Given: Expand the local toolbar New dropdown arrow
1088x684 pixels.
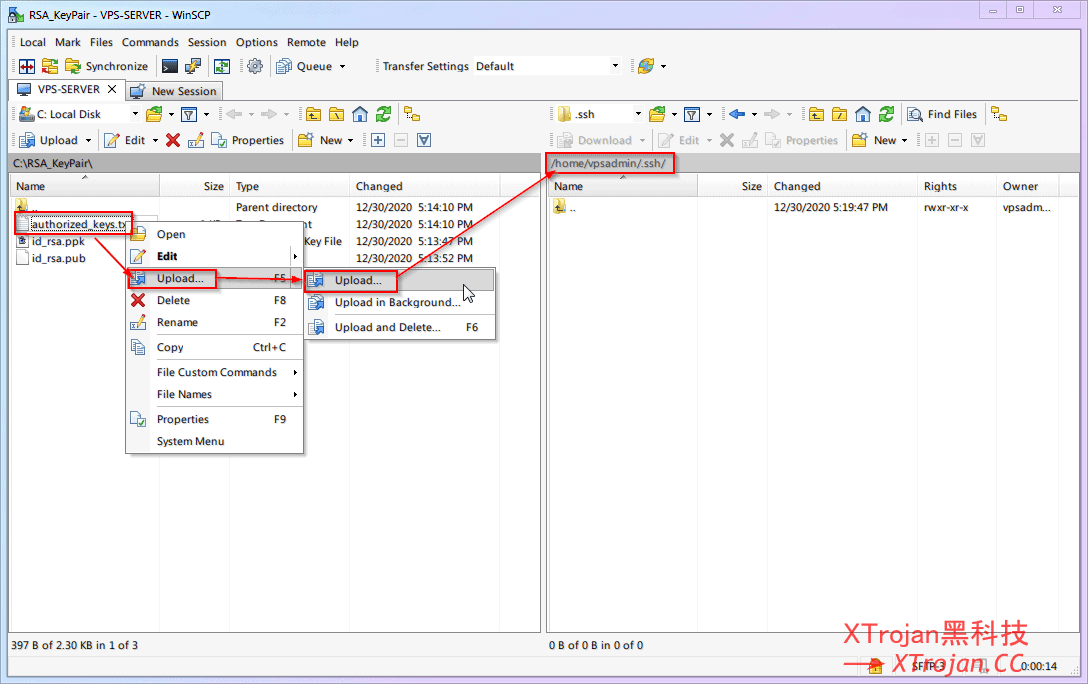Looking at the screenshot, I should [x=350, y=140].
